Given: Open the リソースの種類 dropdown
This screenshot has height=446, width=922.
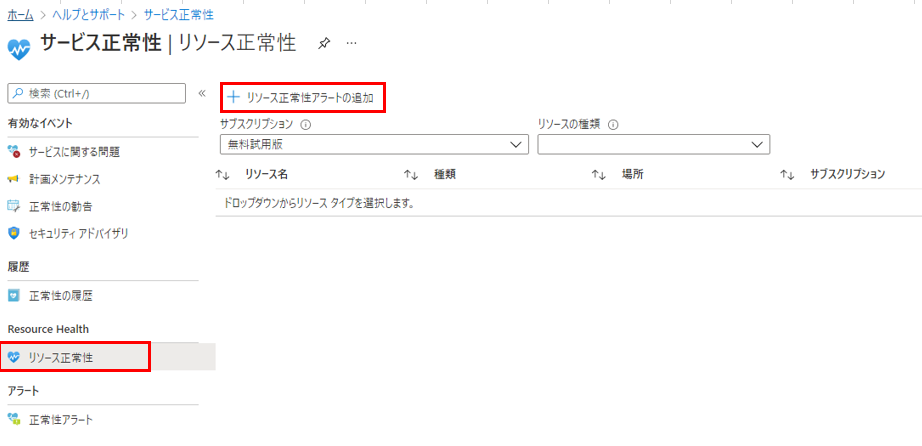Looking at the screenshot, I should coord(654,144).
